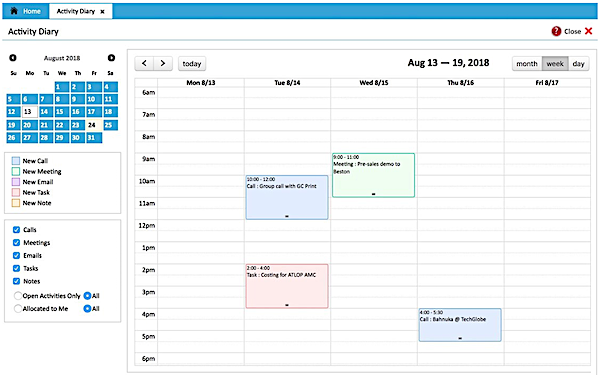This screenshot has height=375, width=600.
Task: Select August 28 in mini calendar
Action: [x=46, y=138]
